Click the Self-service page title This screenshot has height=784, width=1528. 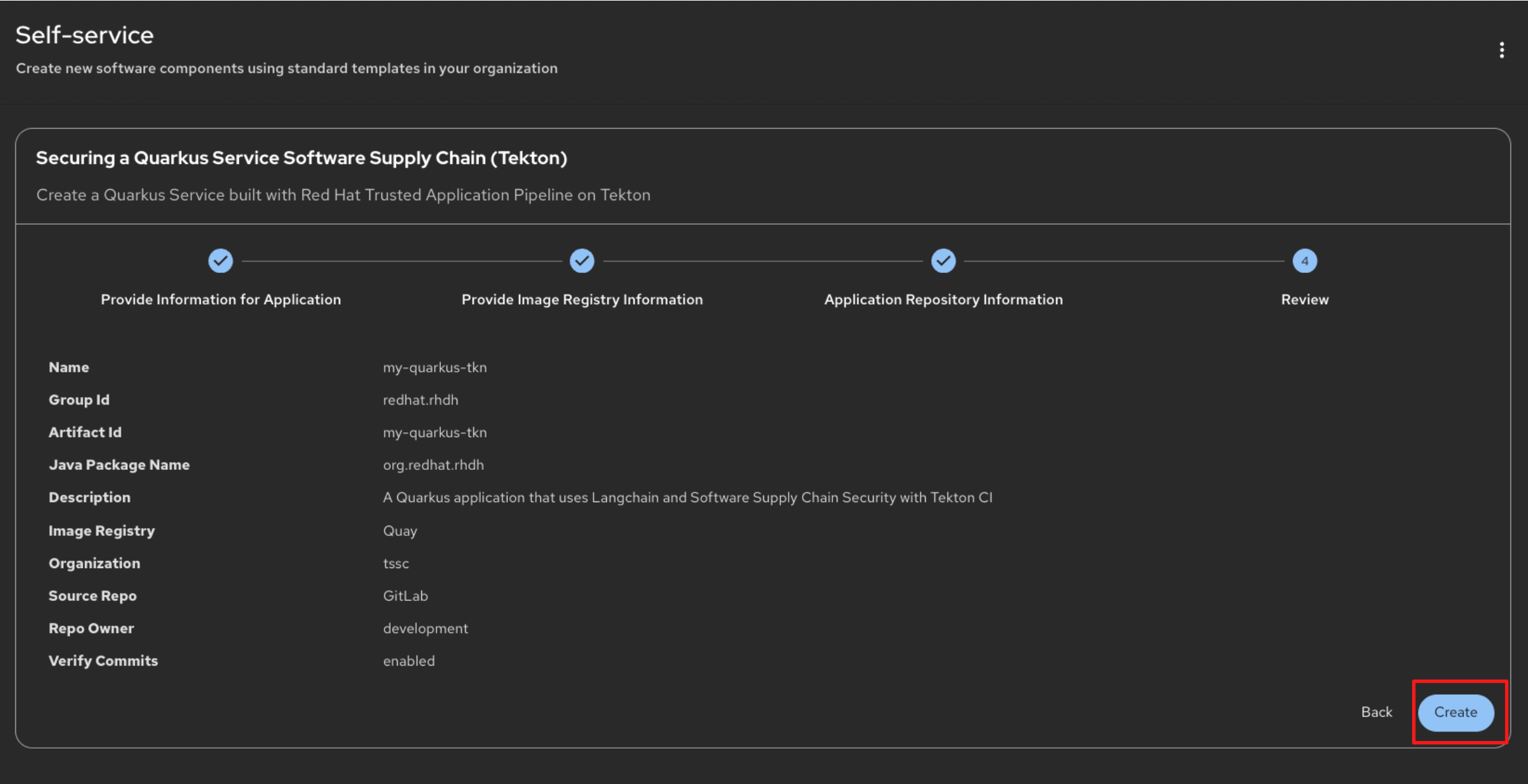(x=84, y=35)
